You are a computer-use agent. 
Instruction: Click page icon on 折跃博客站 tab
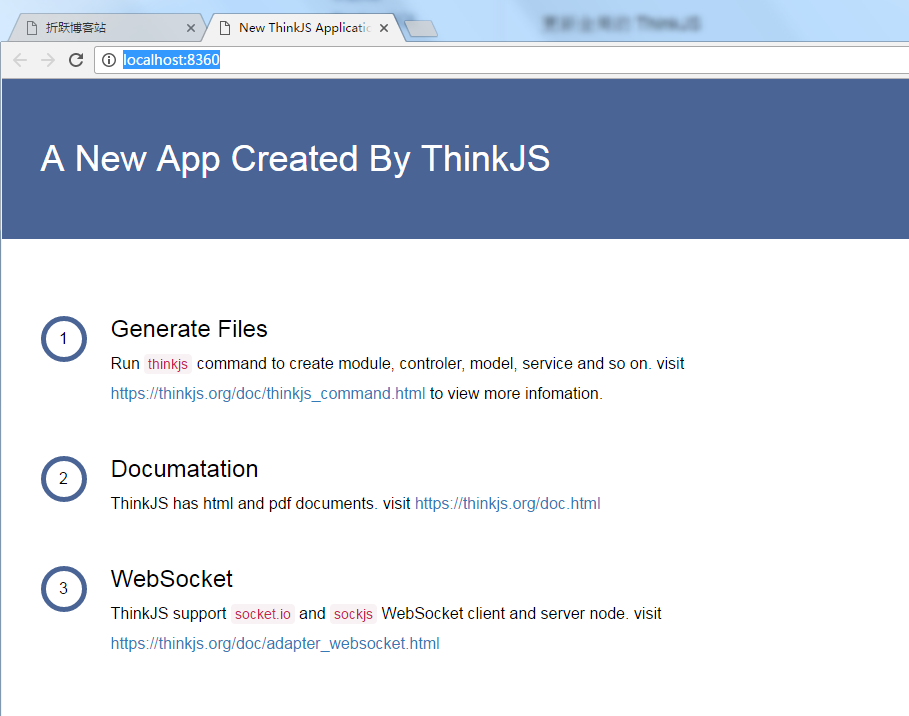tap(32, 28)
